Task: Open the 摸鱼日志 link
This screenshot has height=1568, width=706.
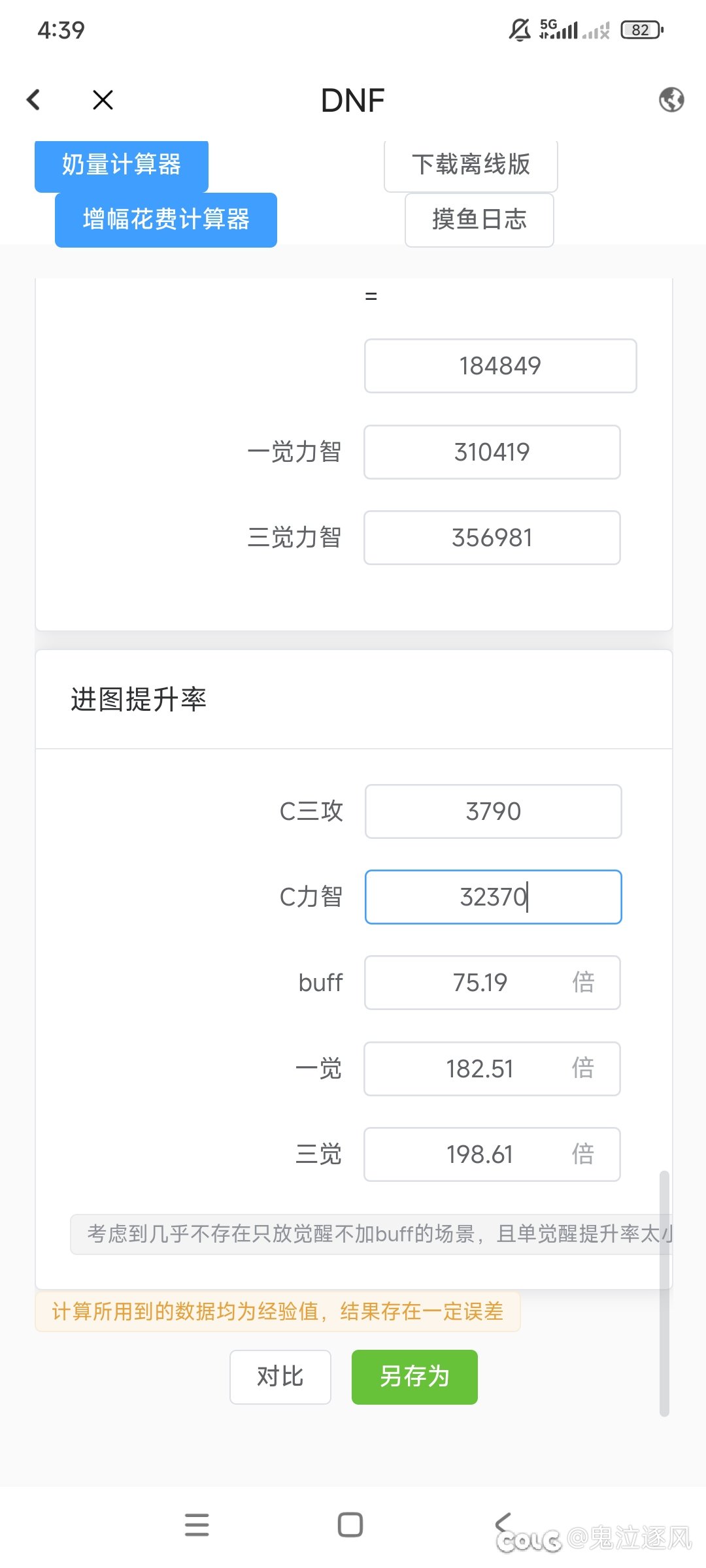Action: click(x=479, y=220)
